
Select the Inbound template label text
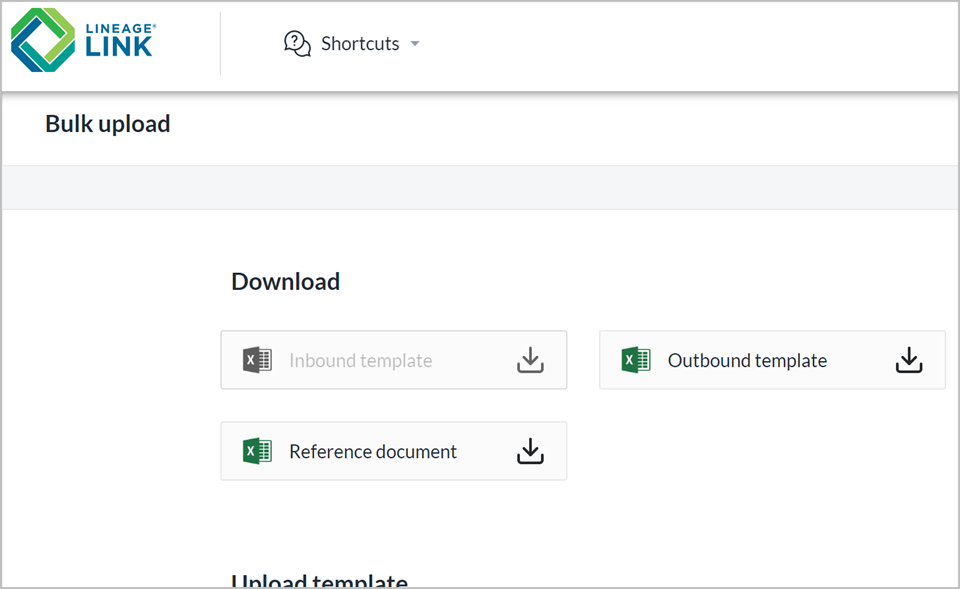pos(361,361)
